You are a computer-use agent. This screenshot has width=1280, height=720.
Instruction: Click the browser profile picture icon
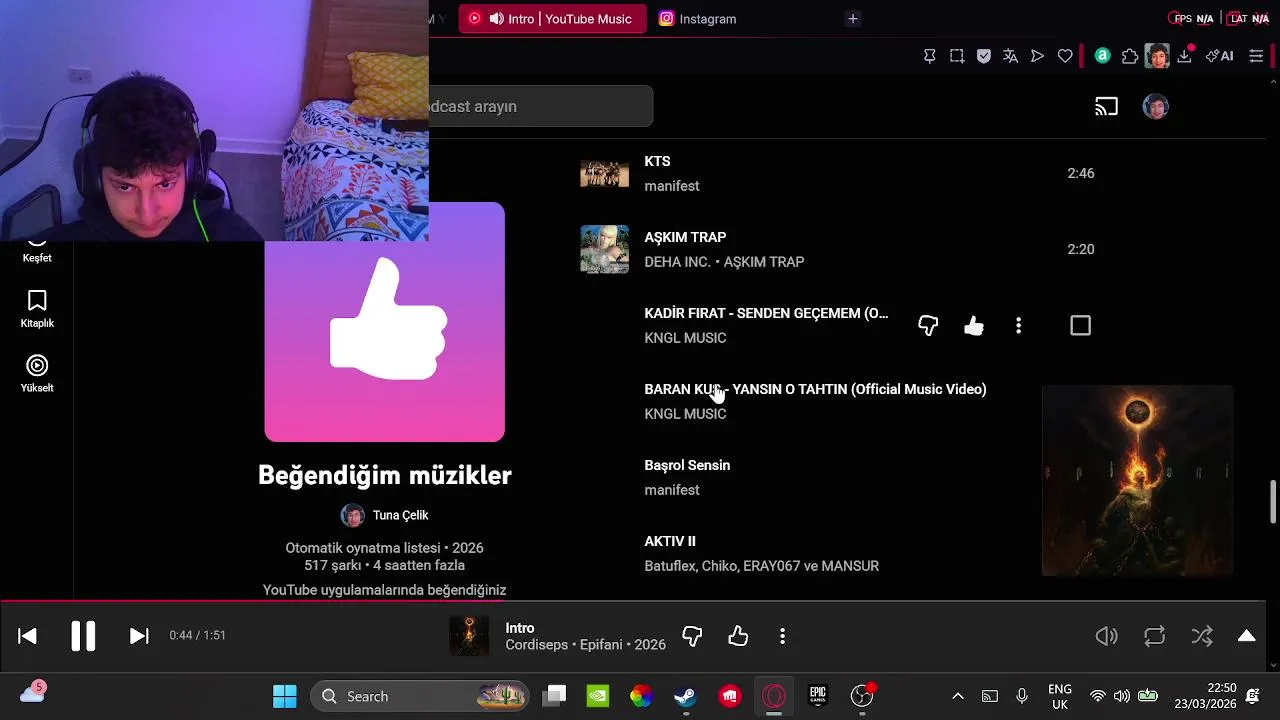tap(1157, 56)
